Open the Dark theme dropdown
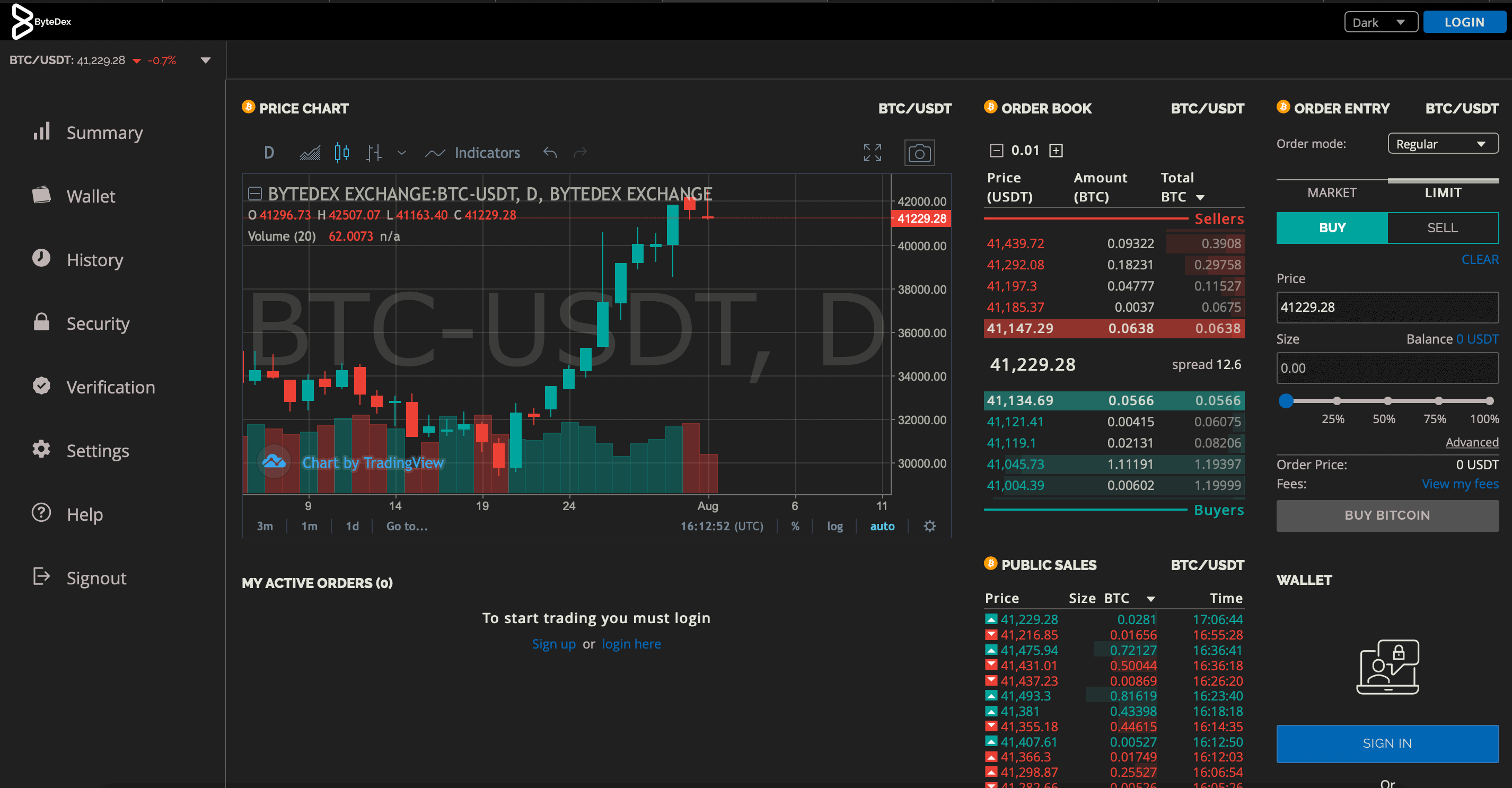Screen dimensions: 1512x788 tap(1381, 22)
